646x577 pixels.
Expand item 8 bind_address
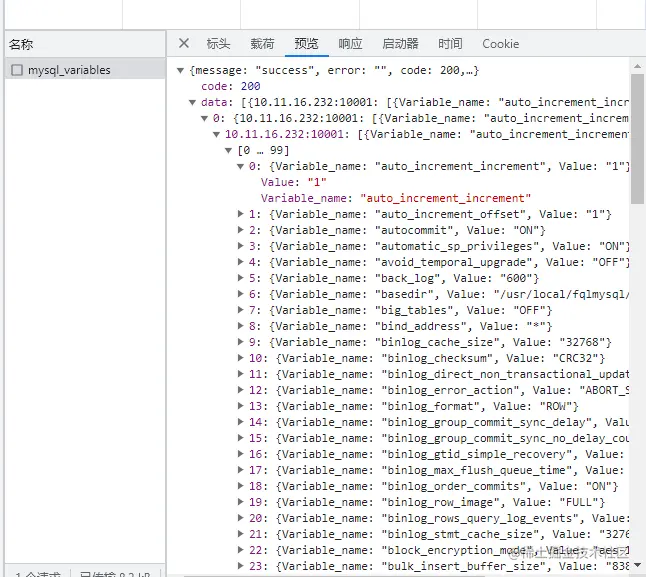[x=240, y=326]
